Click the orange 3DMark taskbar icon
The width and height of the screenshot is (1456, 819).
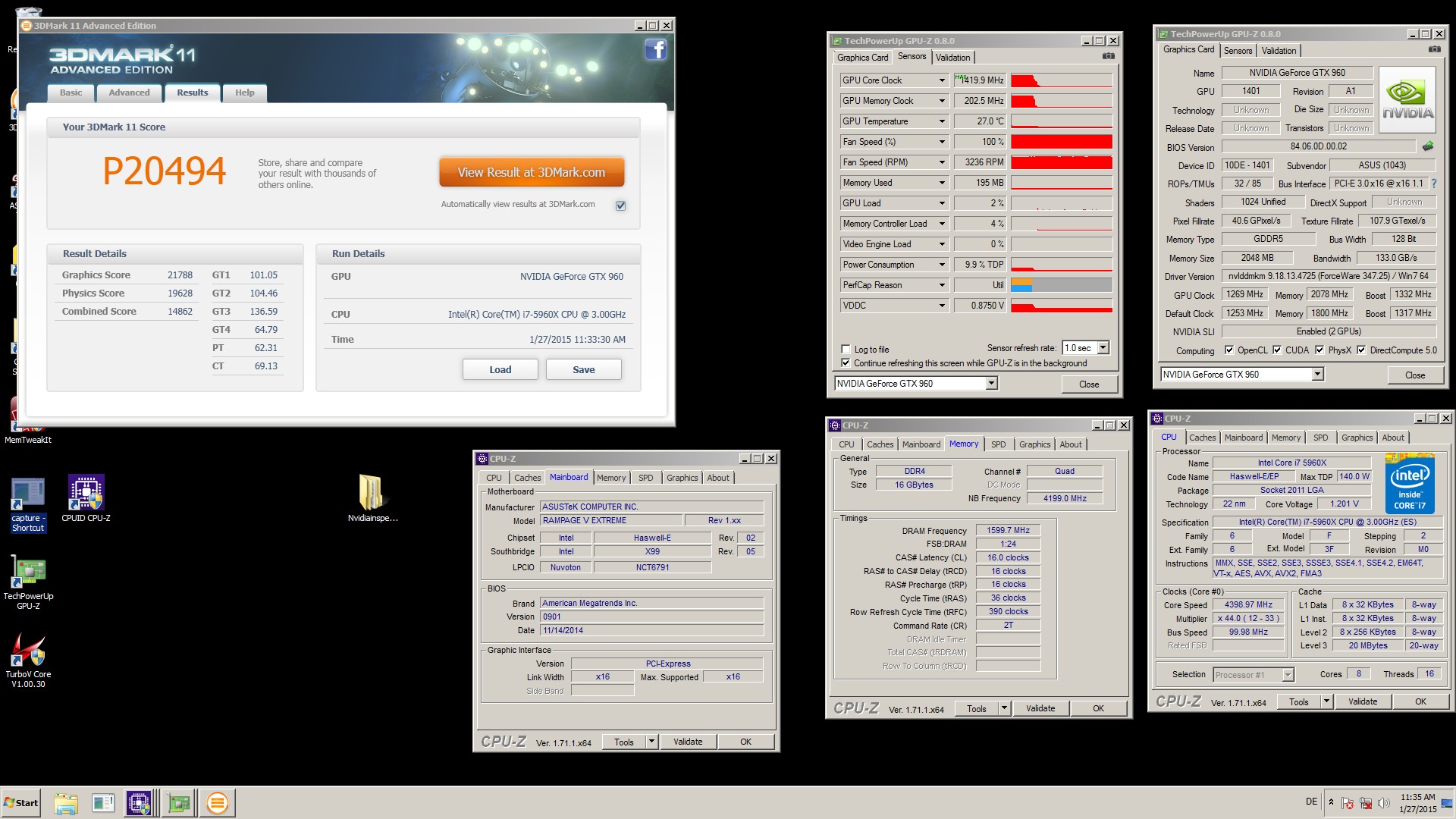(217, 802)
